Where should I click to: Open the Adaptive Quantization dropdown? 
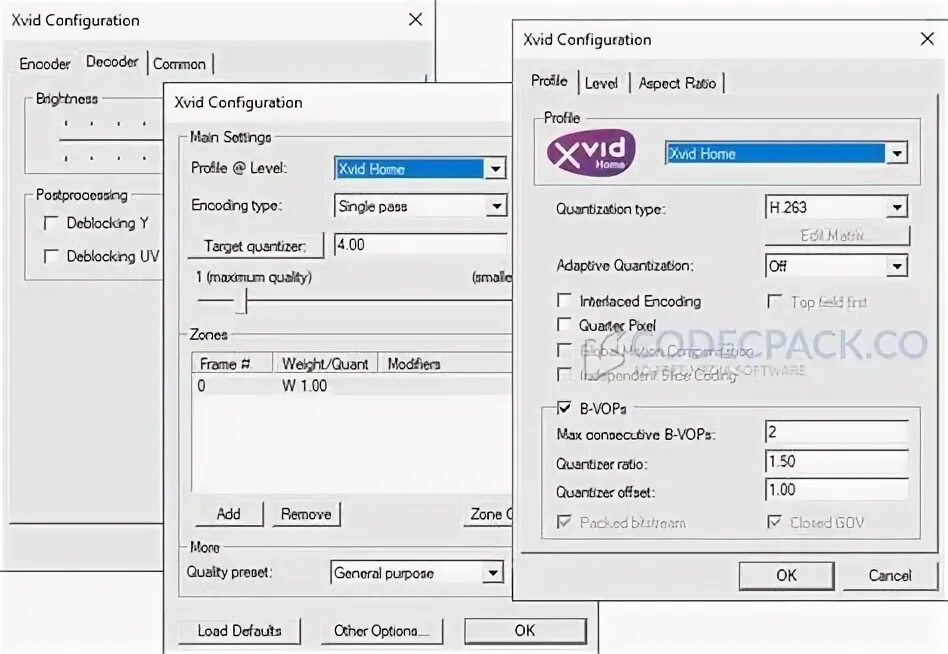pyautogui.click(x=897, y=266)
